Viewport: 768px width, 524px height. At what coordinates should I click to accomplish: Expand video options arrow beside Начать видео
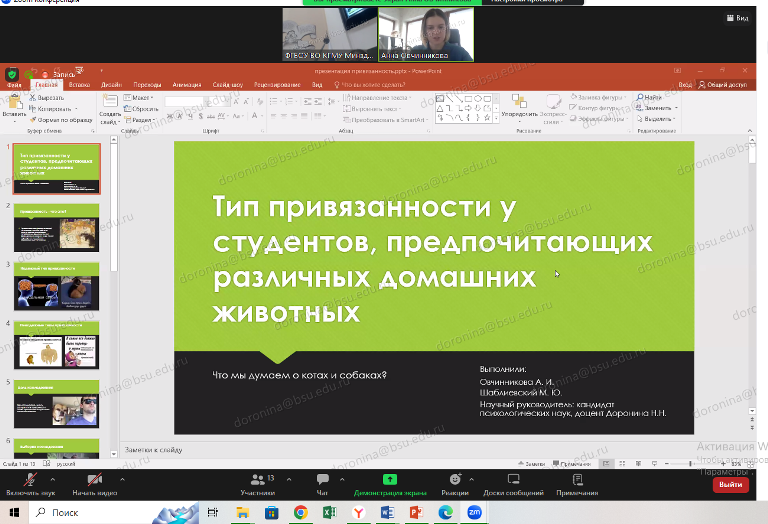pos(124,478)
